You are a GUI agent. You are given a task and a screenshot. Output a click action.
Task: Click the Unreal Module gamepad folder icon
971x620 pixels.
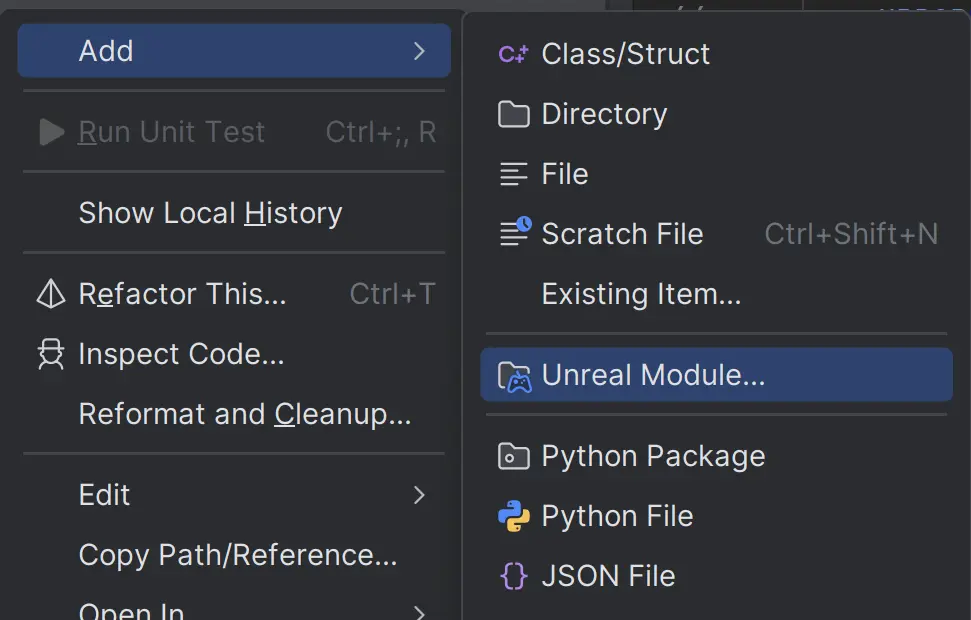[514, 376]
